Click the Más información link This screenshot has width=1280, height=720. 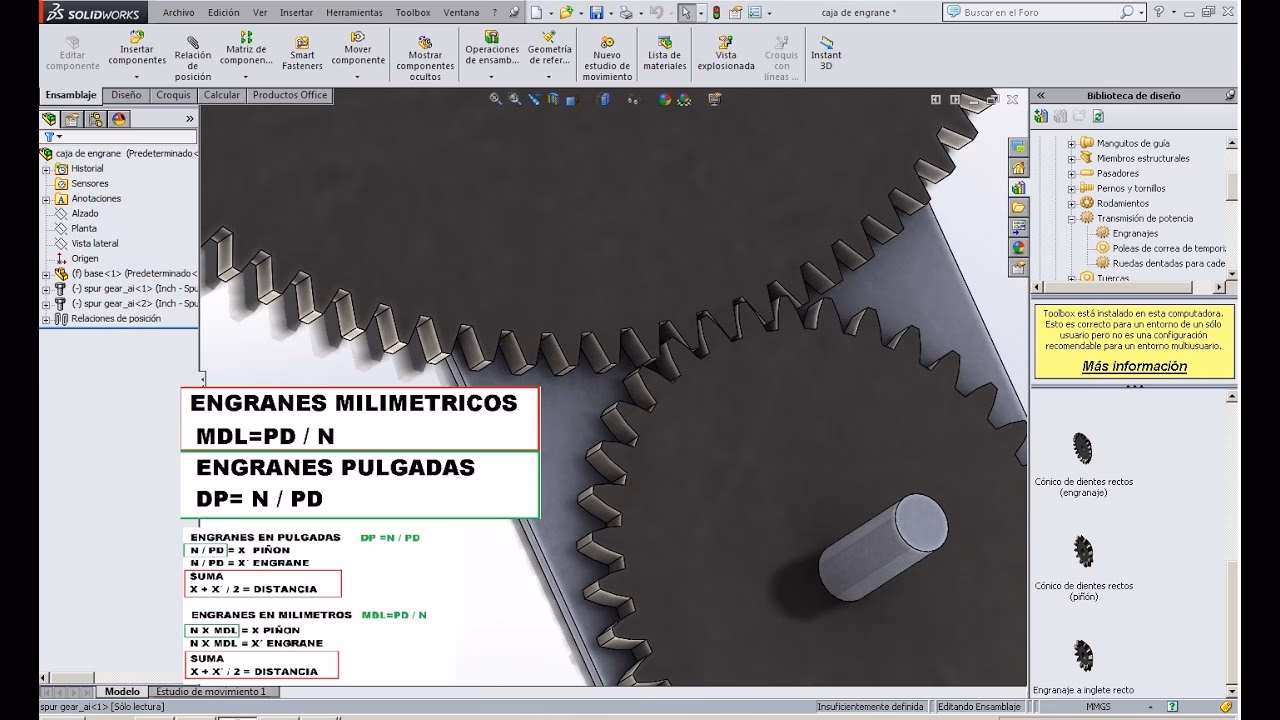[x=1134, y=367]
